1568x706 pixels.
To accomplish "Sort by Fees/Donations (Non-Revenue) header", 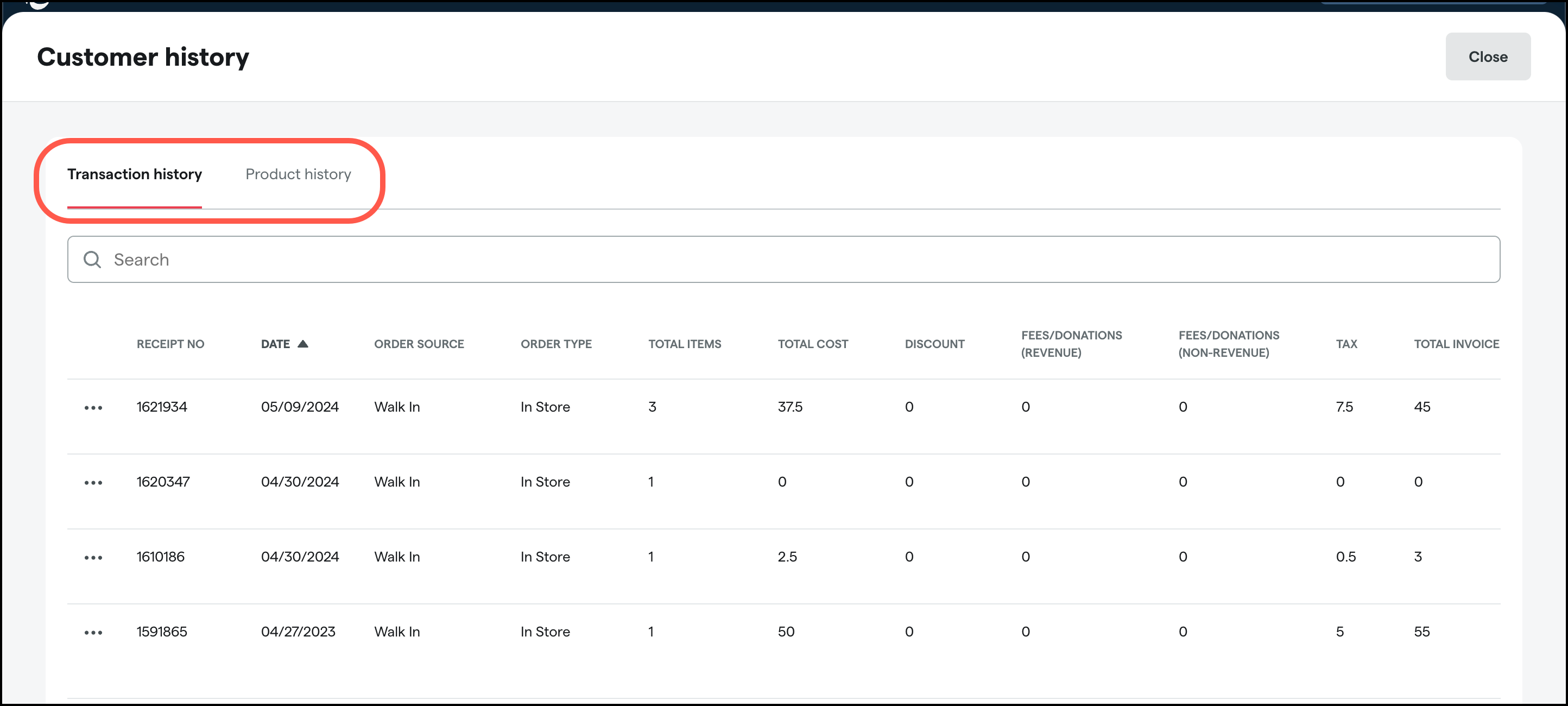I will tap(1228, 344).
